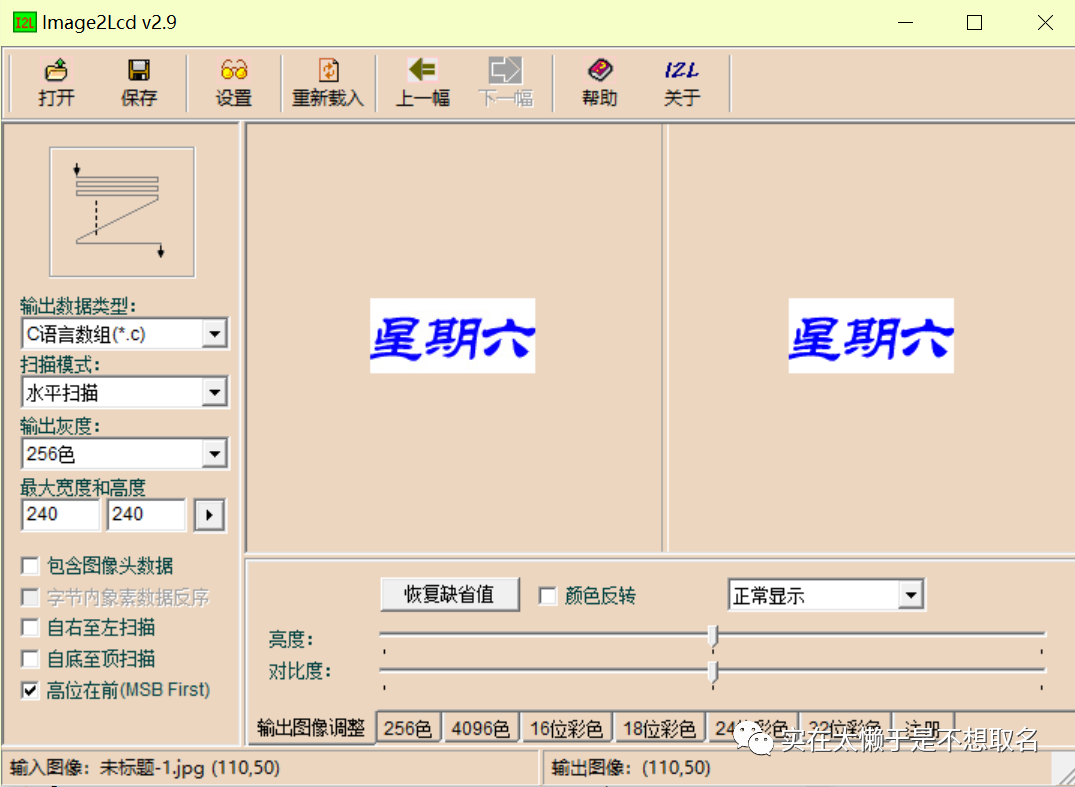This screenshot has width=1075, height=787.
Task: Toggle 自右至左扫描 checkbox
Action: pyautogui.click(x=31, y=628)
